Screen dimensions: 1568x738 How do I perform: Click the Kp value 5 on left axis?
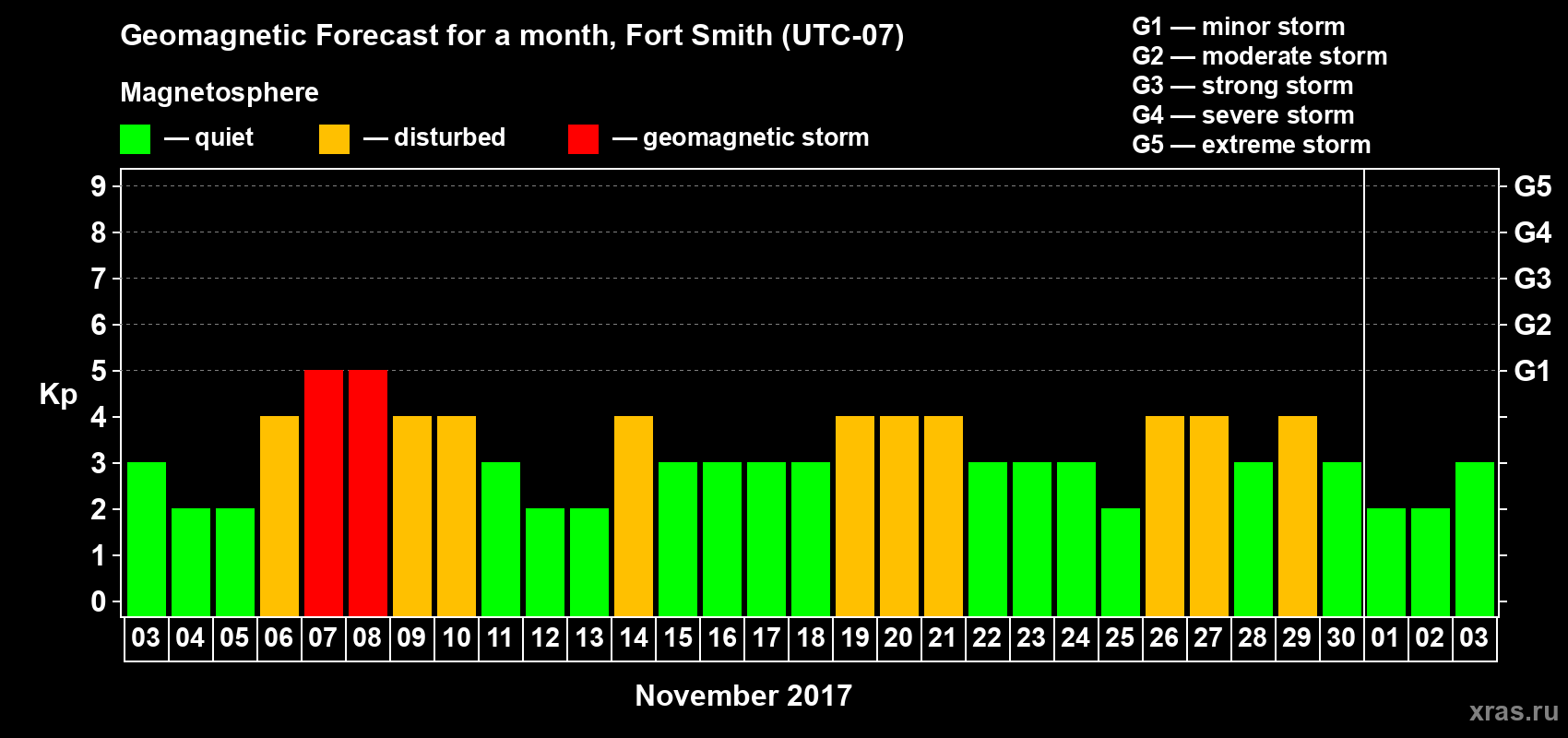coord(99,371)
